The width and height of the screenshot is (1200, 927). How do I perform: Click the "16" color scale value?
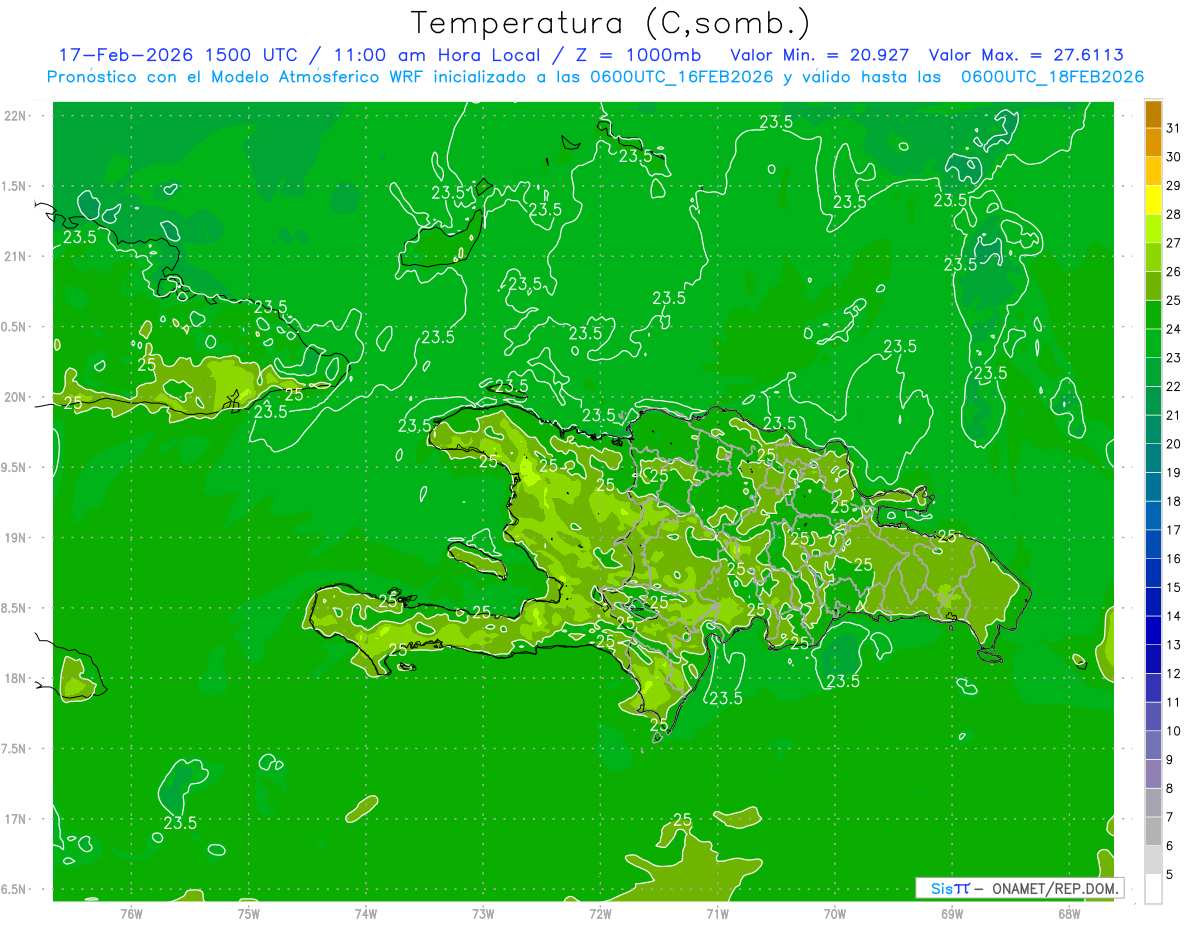(x=1174, y=559)
